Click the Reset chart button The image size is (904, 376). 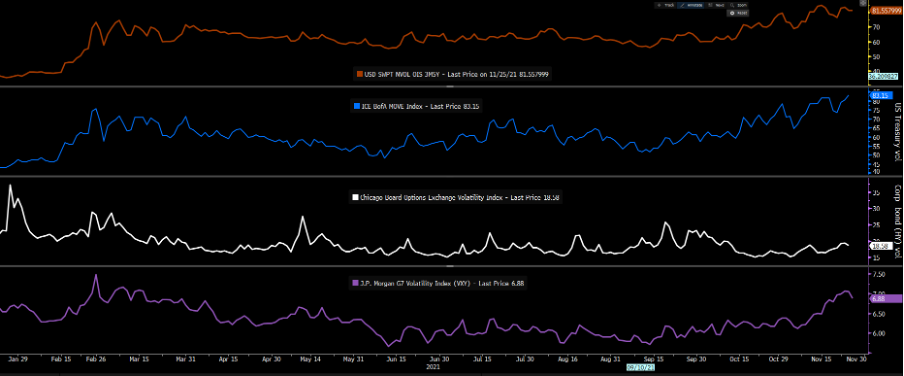click(738, 13)
